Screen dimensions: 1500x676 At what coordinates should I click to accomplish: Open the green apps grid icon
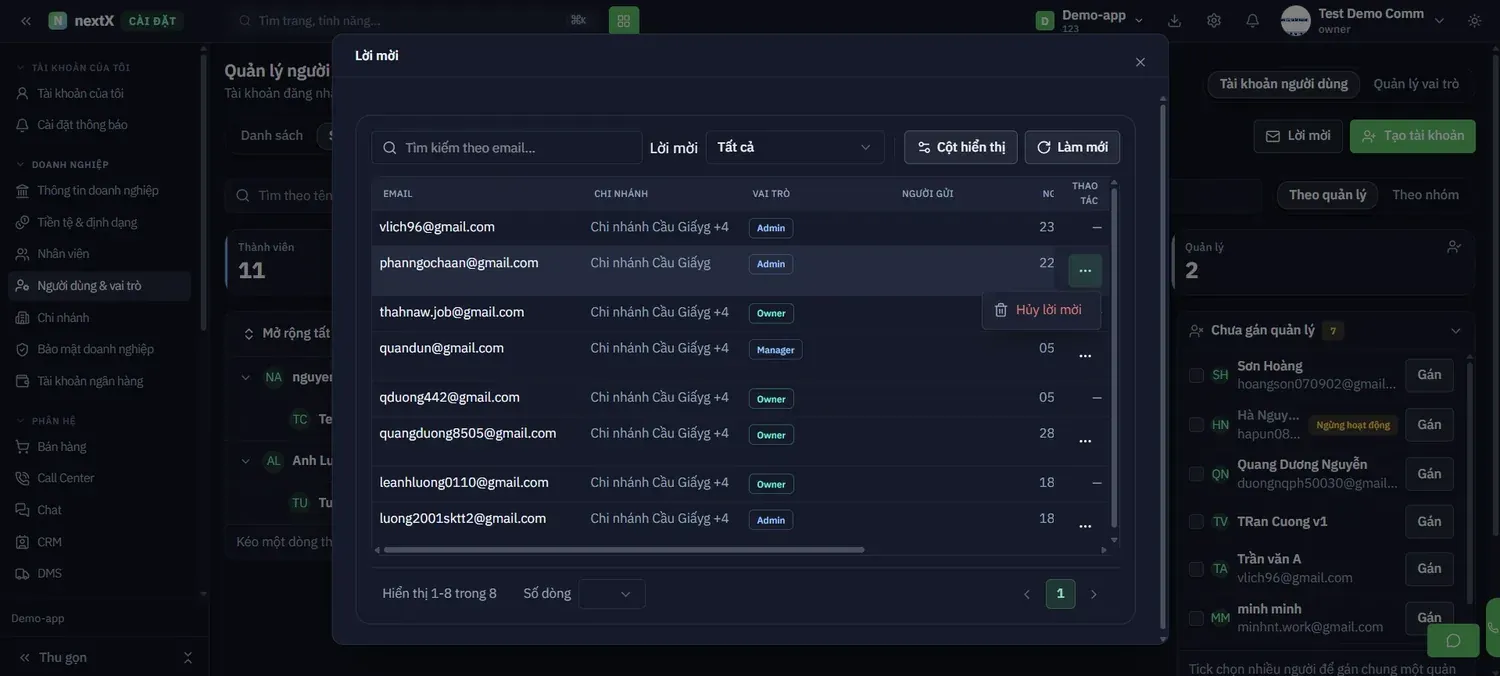[624, 21]
